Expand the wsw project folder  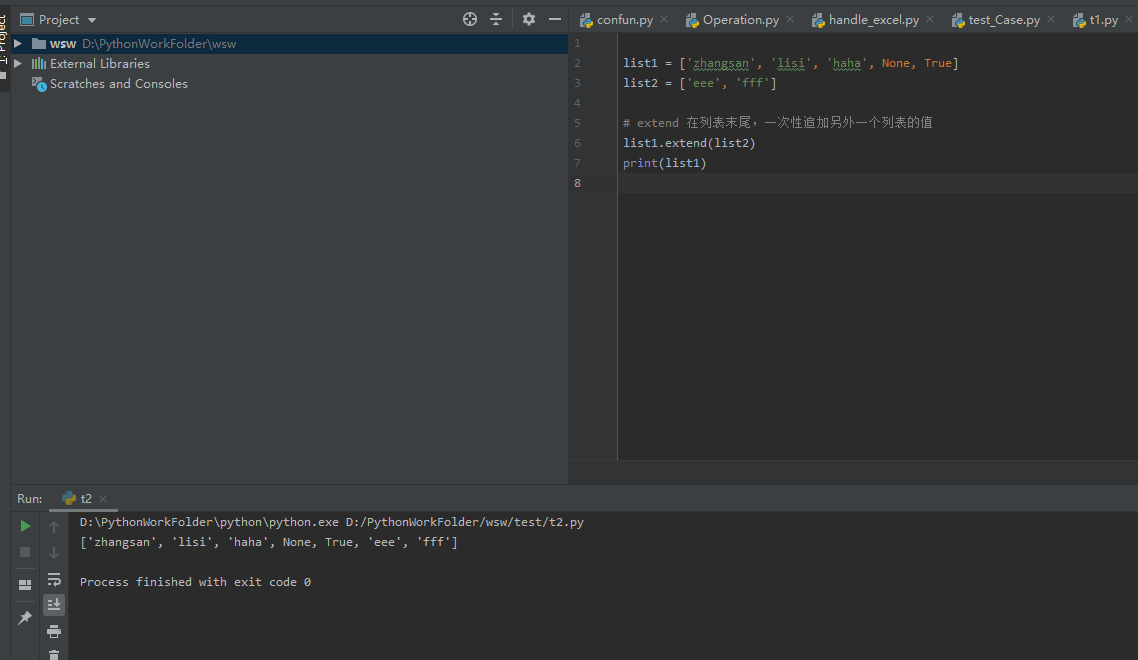coord(17,44)
